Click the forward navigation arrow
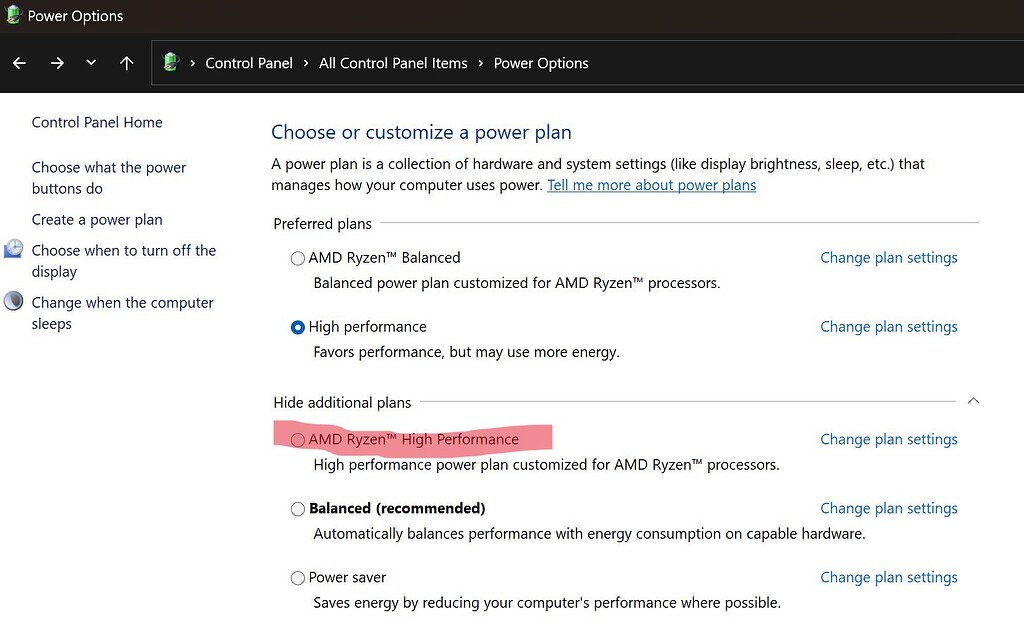 pyautogui.click(x=57, y=62)
